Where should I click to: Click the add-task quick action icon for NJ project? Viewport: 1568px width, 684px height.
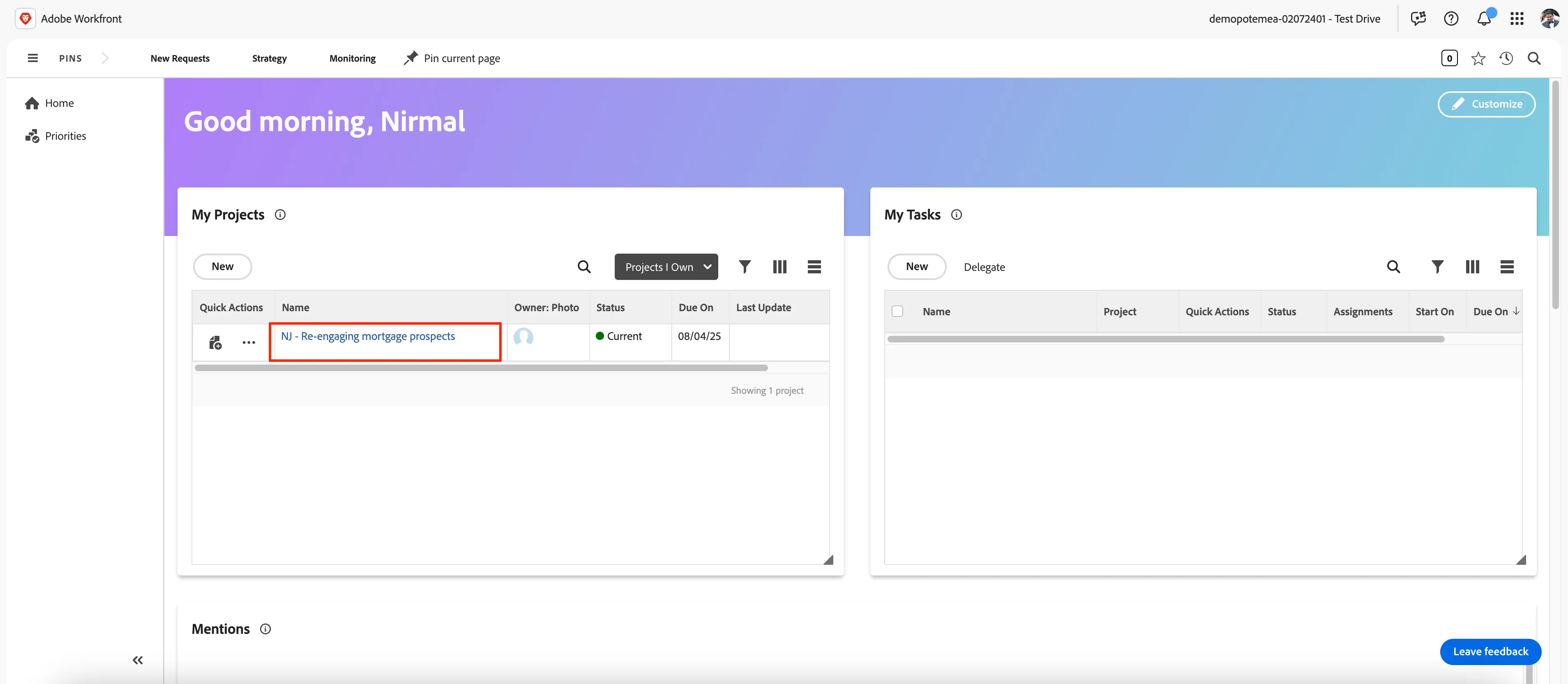pos(215,343)
